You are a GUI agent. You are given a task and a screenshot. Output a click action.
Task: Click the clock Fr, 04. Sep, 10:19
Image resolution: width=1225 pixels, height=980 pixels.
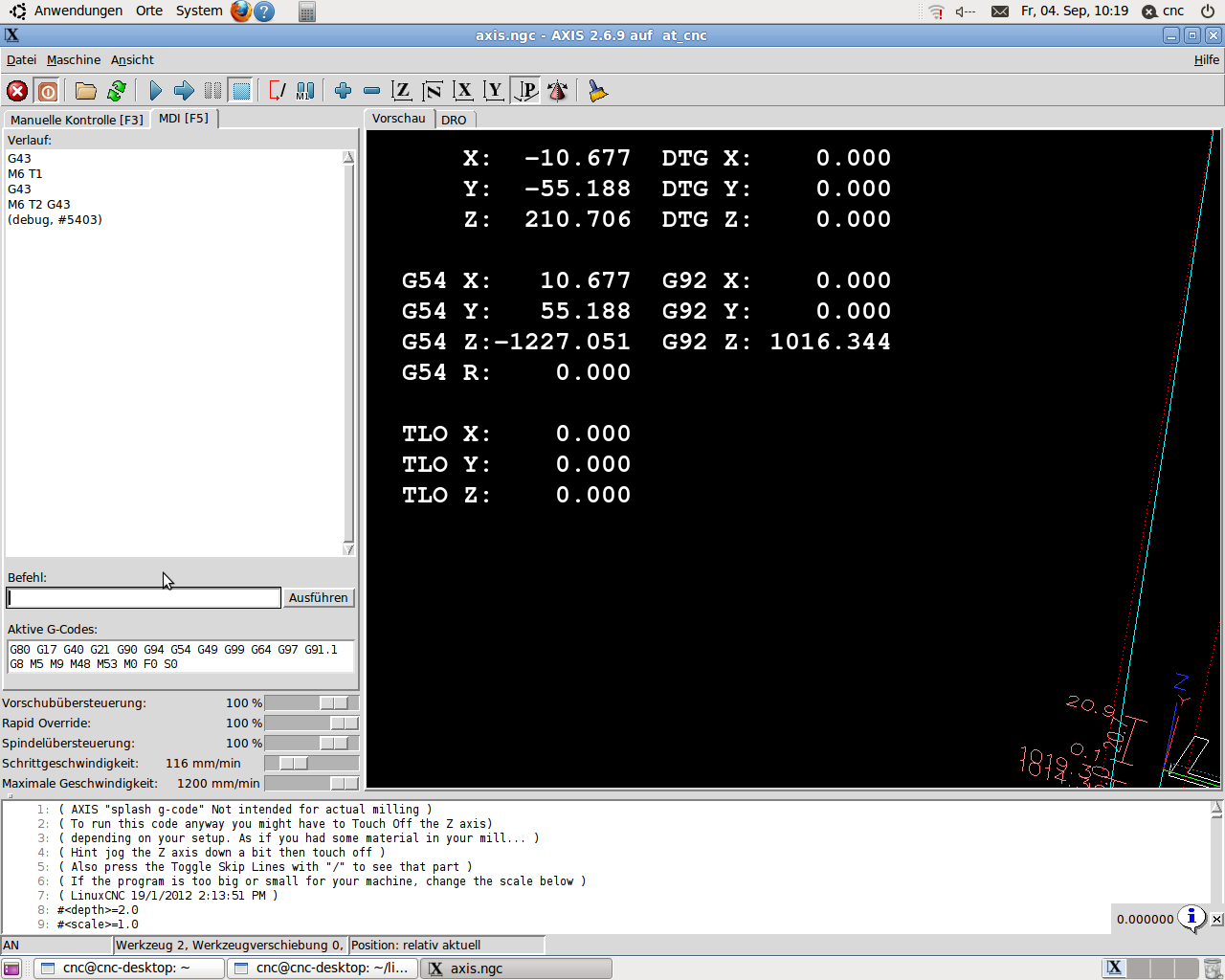[1075, 11]
